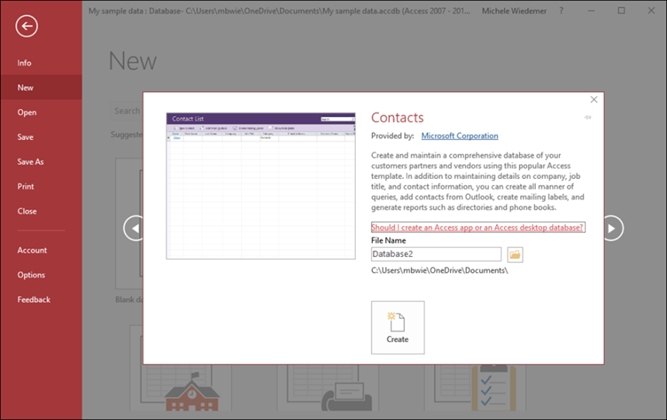Viewport: 667px width, 420px height.
Task: Pin the Contacts template to list
Action: pos(588,117)
